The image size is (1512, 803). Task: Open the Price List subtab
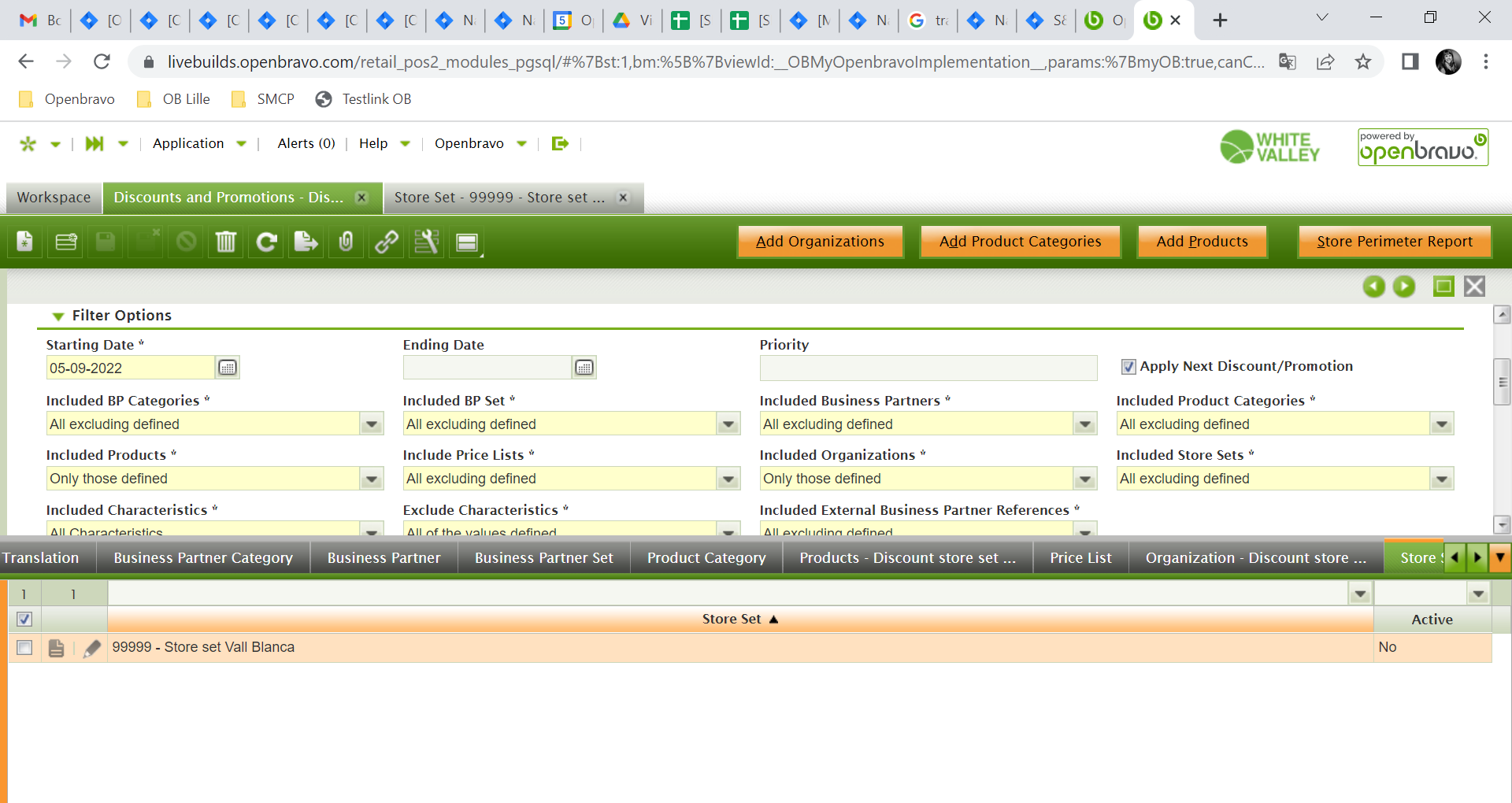tap(1080, 558)
